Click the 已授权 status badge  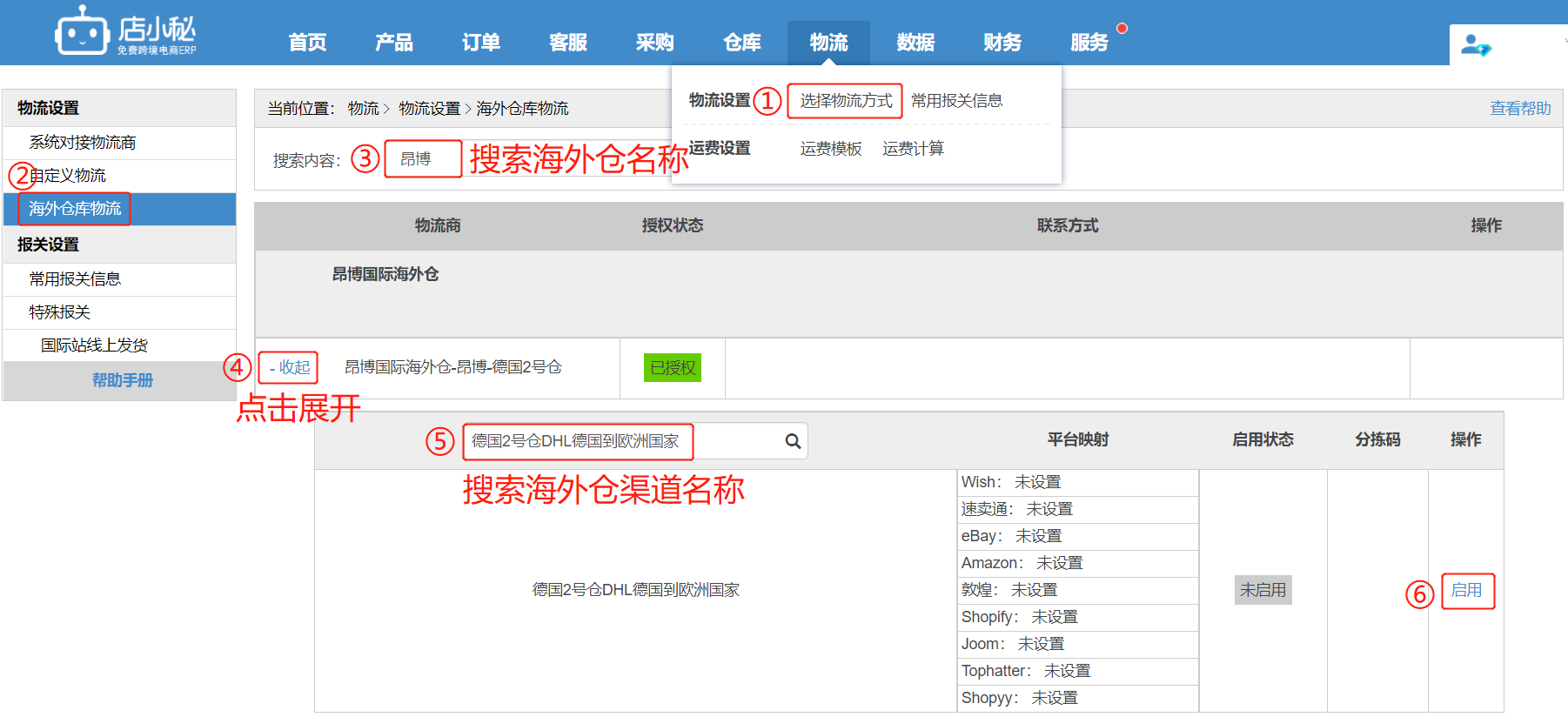(x=673, y=368)
